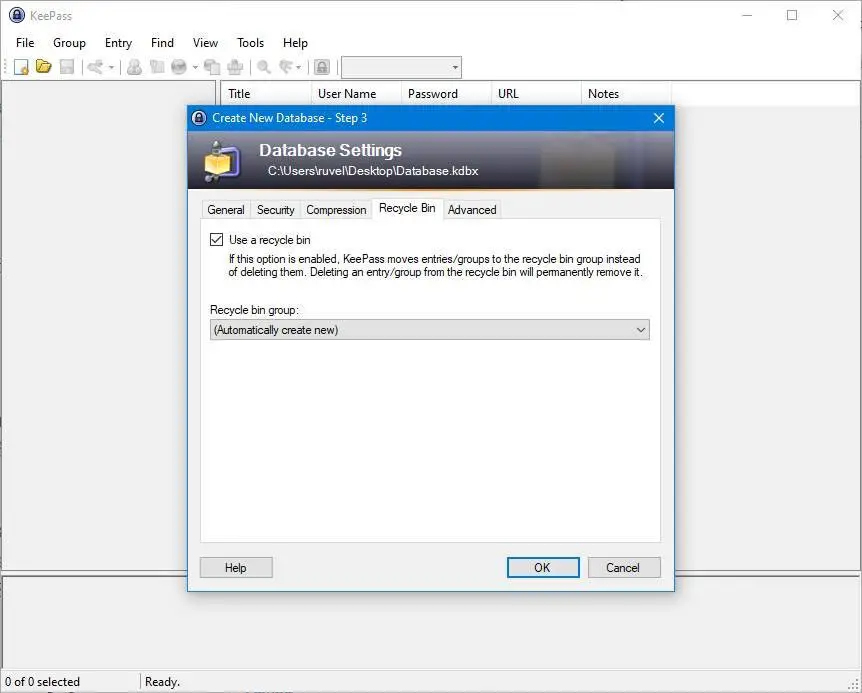Click the Lock Workspace padlock icon

point(322,67)
